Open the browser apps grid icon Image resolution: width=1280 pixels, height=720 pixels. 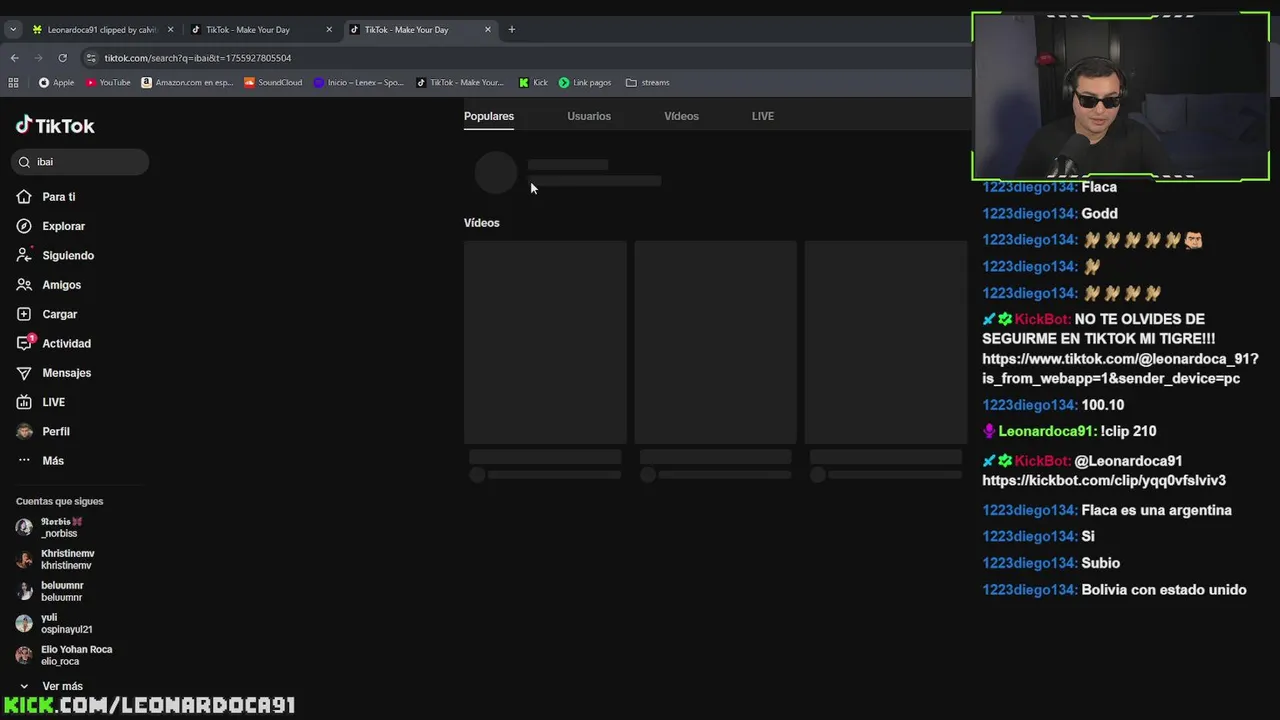tap(13, 82)
